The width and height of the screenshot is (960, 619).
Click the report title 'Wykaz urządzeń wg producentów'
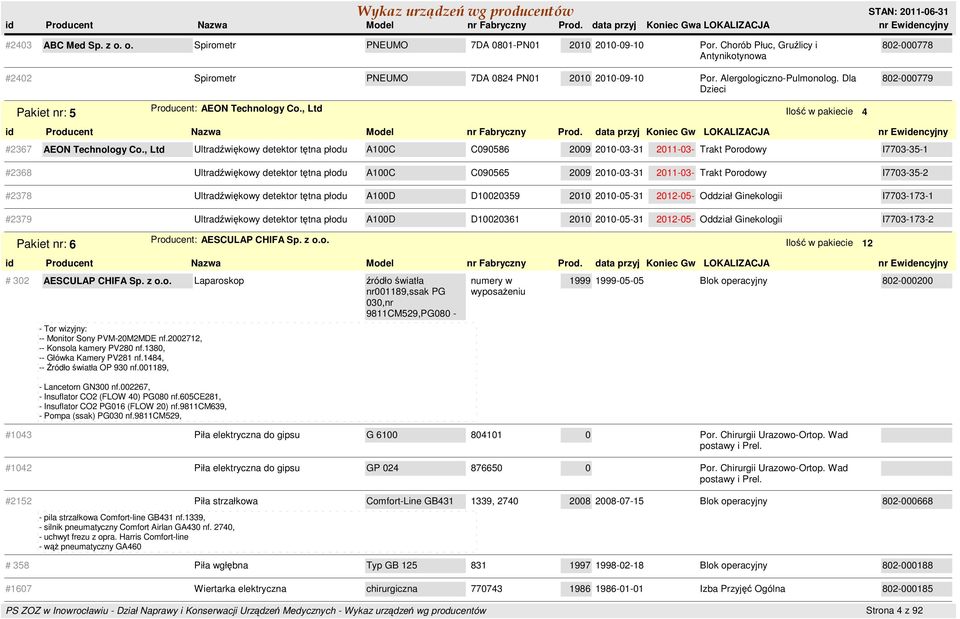[465, 11]
